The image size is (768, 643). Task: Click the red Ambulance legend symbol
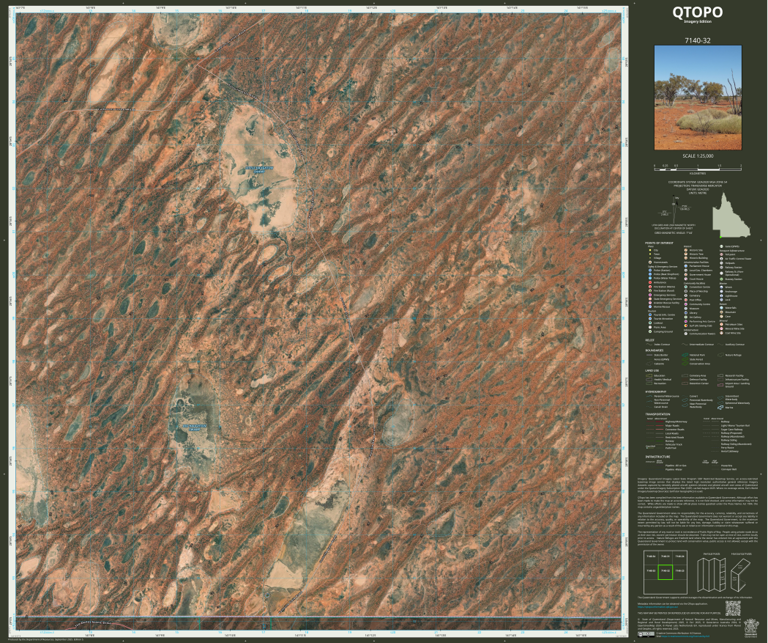(x=650, y=283)
